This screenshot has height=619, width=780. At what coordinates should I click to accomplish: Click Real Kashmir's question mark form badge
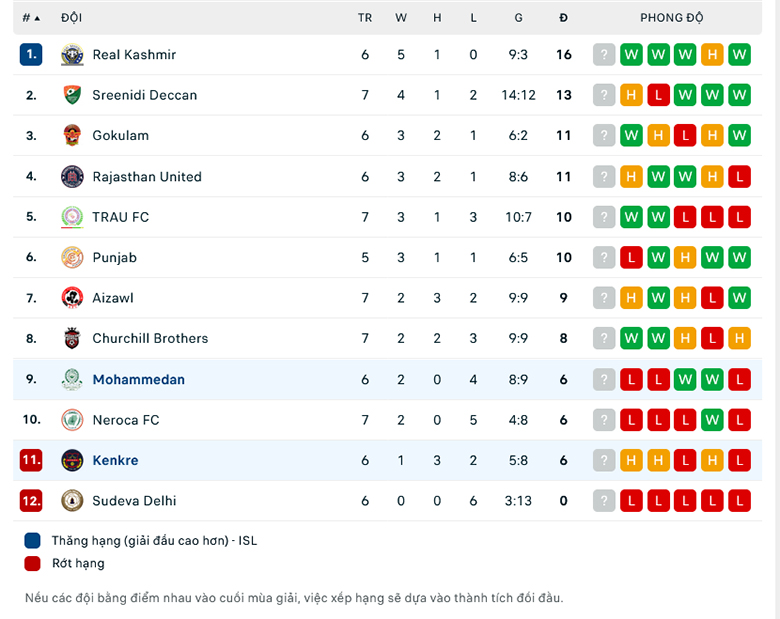[x=604, y=55]
